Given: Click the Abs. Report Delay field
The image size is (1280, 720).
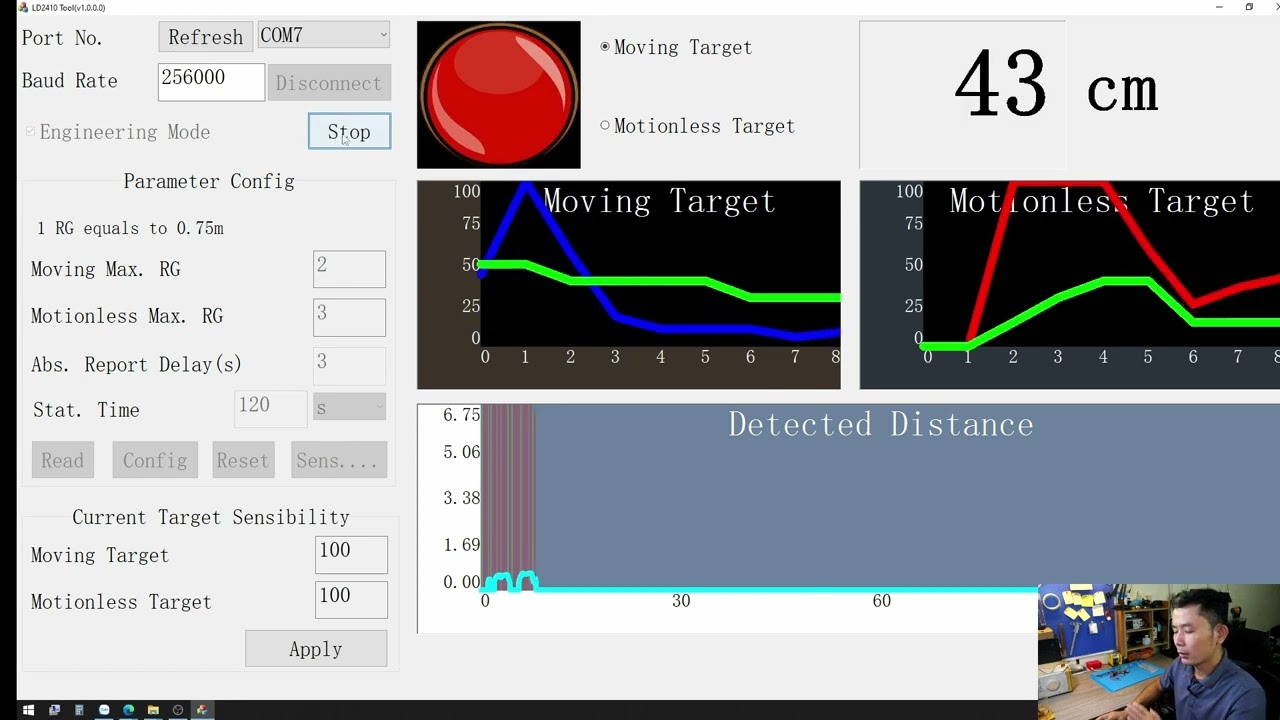Looking at the screenshot, I should (349, 365).
